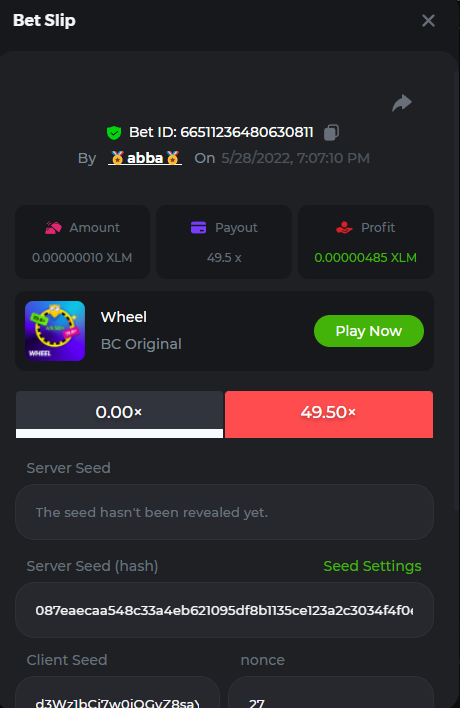Screen dimensions: 460x708
Task: Click the Amount icon
Action: click(53, 228)
